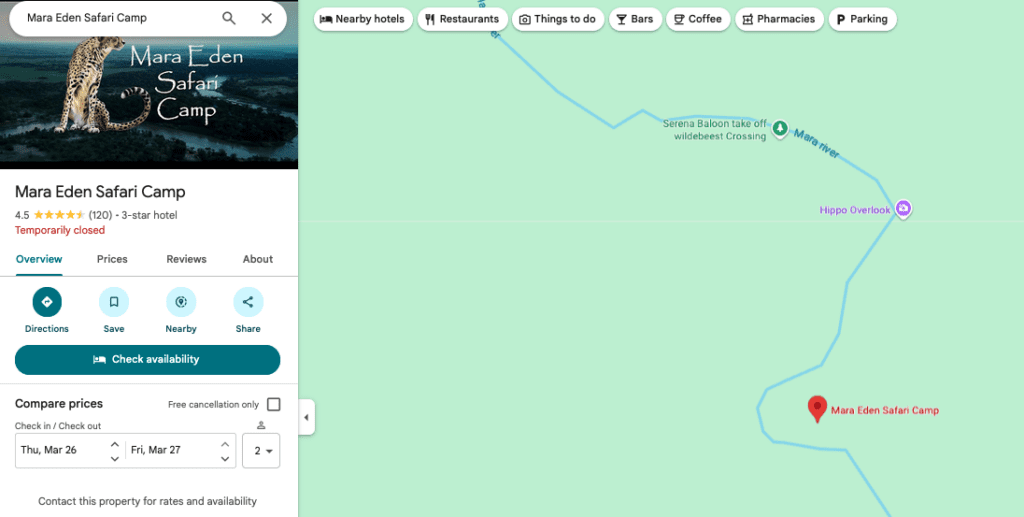Click the Serena Baloon take off green pin
The image size is (1024, 517).
[780, 129]
